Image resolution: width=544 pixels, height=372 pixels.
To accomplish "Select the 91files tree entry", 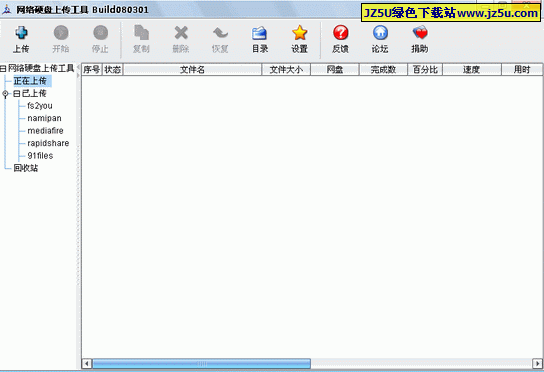I will click(x=40, y=156).
